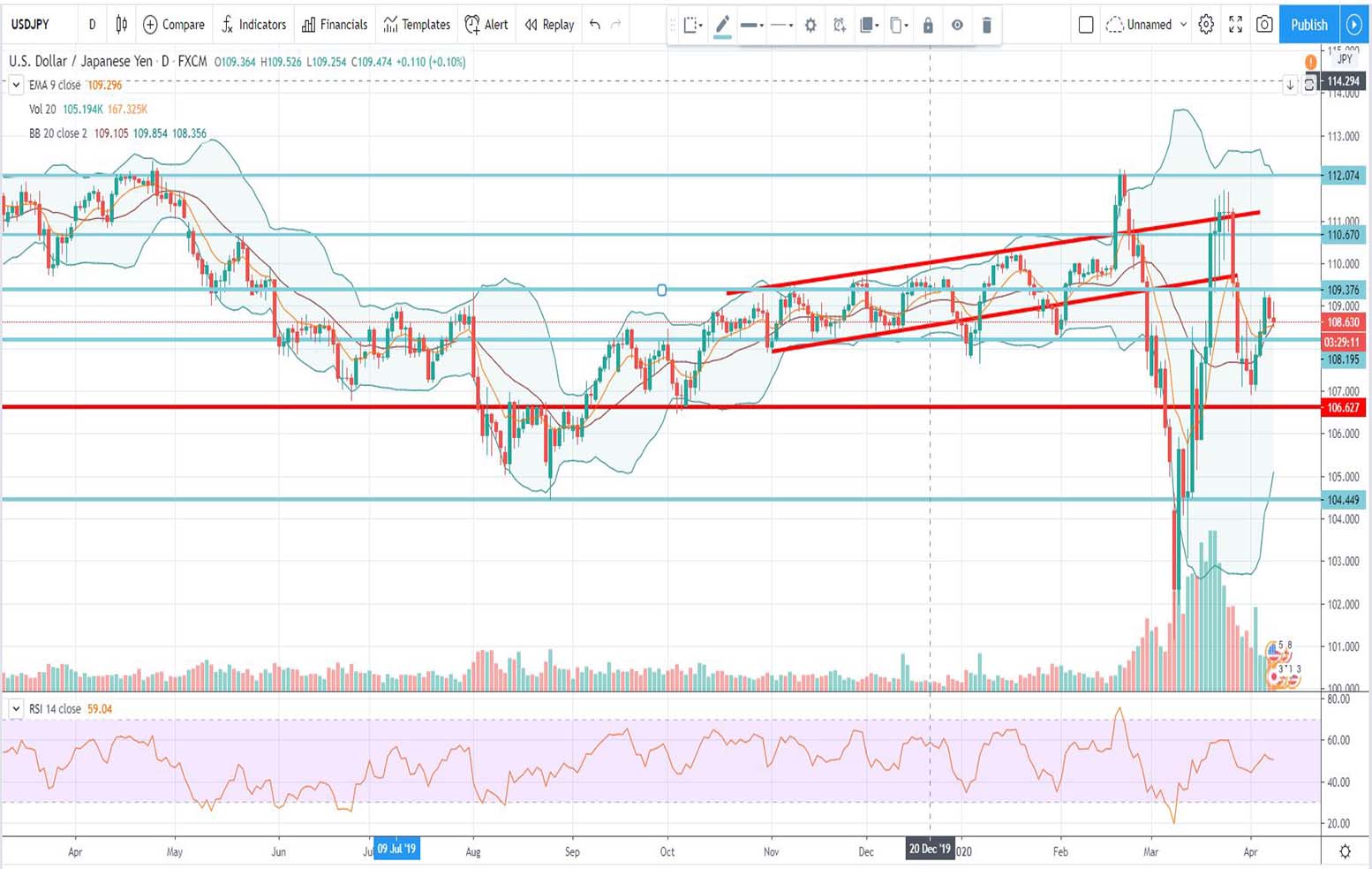Collapse the EMA 9 indicator legend
This screenshot has width=1372, height=869.
(16, 86)
